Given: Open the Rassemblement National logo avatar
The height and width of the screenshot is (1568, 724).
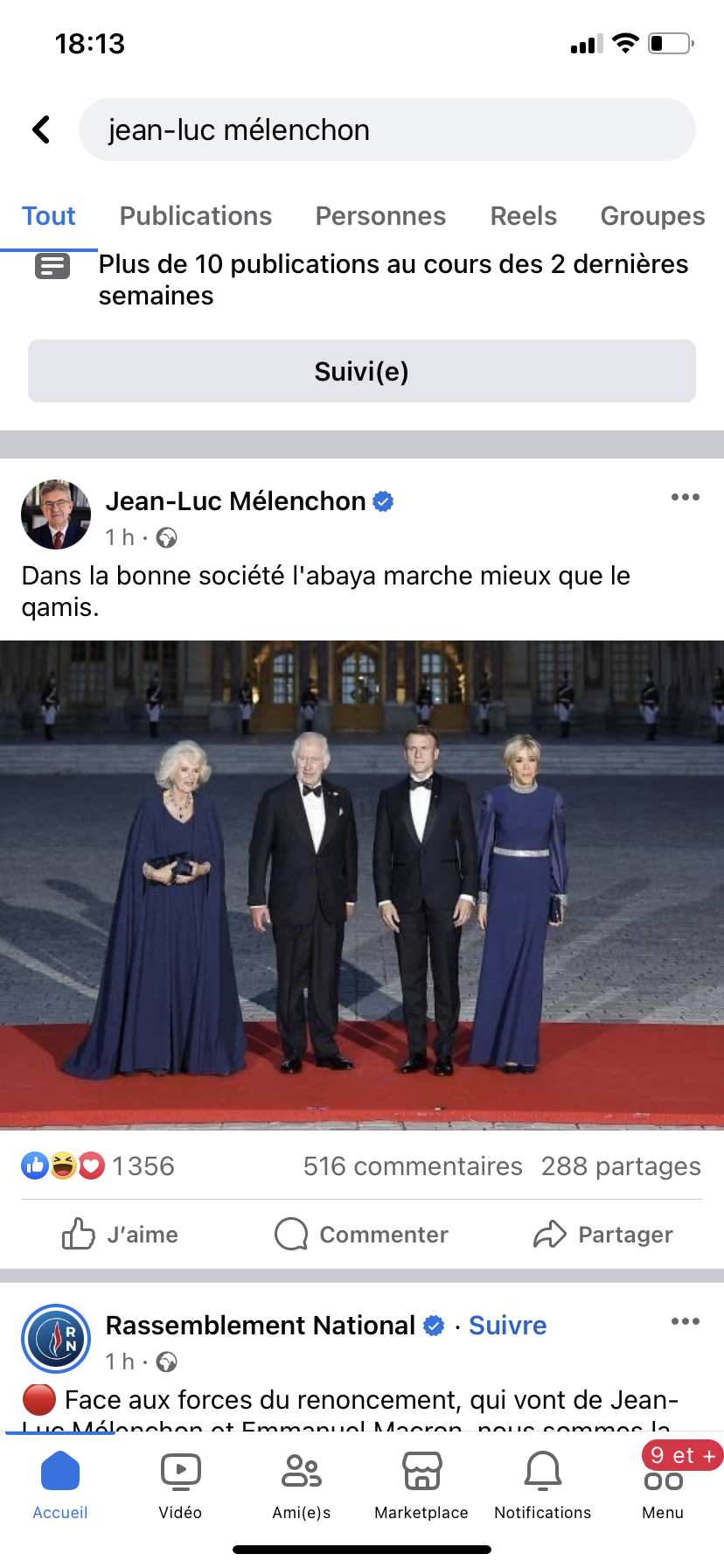Looking at the screenshot, I should (56, 1339).
